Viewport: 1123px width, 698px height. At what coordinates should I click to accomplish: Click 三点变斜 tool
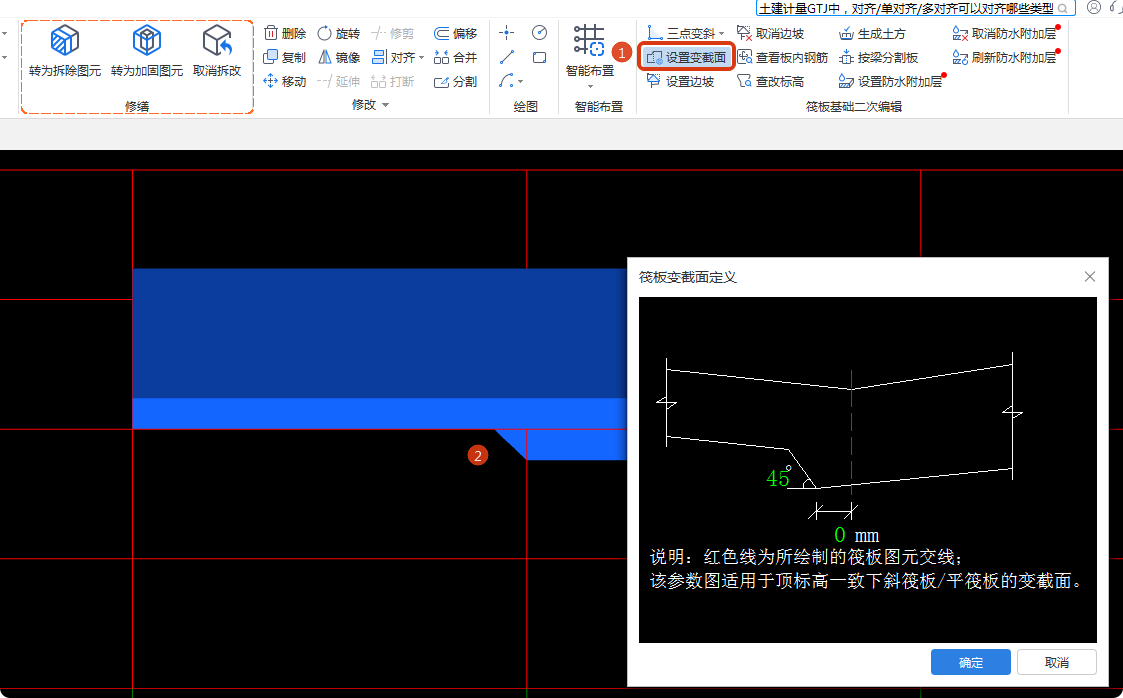[681, 34]
